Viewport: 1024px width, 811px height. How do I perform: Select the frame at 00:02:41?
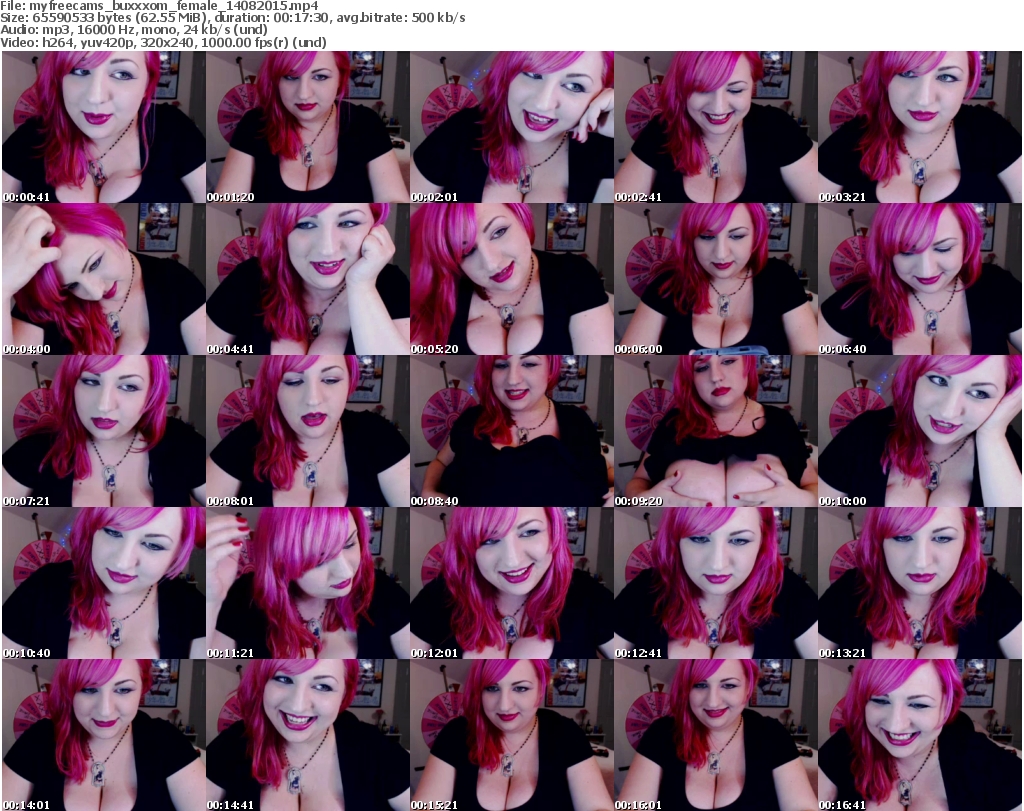[716, 127]
